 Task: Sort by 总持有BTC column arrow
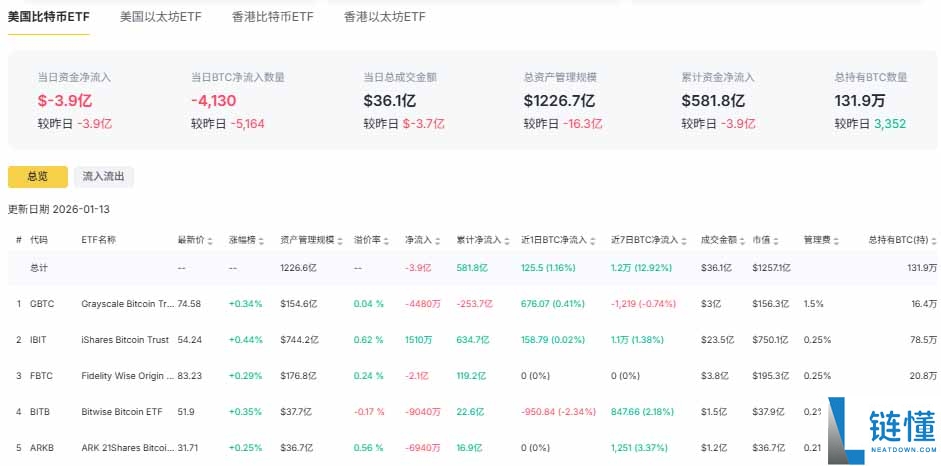point(933,240)
